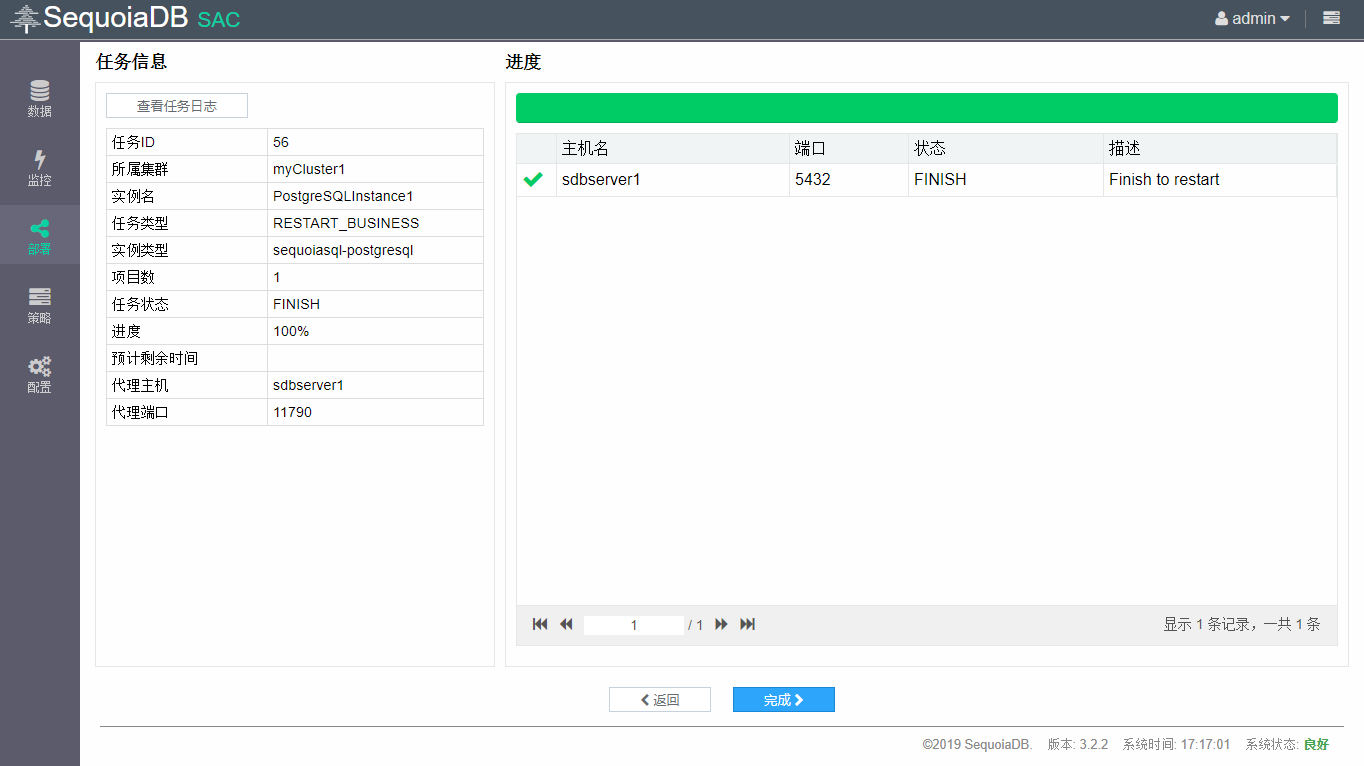
Task: Jump to last page with skip-forward icon
Action: tap(747, 623)
